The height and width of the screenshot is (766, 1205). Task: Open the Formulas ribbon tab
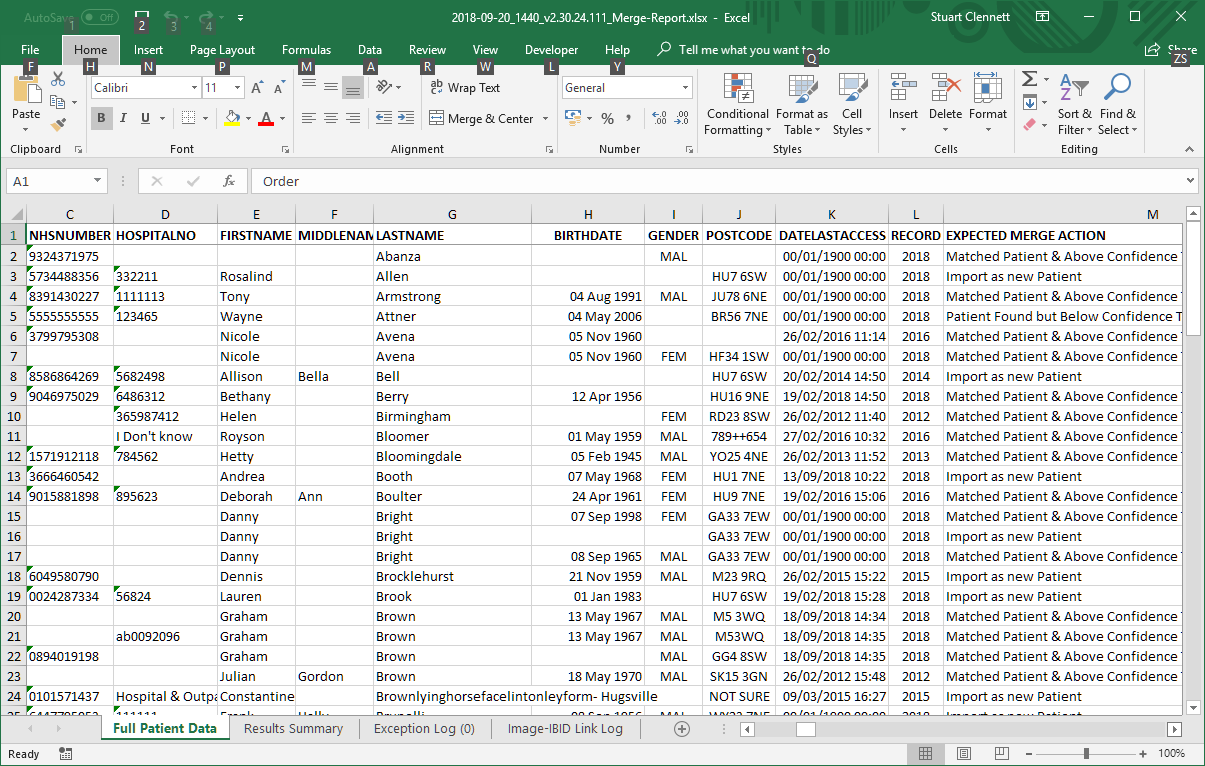pos(306,50)
